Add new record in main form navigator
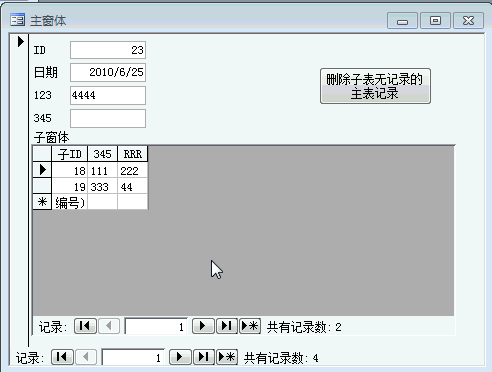The width and height of the screenshot is (492, 372). pyautogui.click(x=227, y=357)
